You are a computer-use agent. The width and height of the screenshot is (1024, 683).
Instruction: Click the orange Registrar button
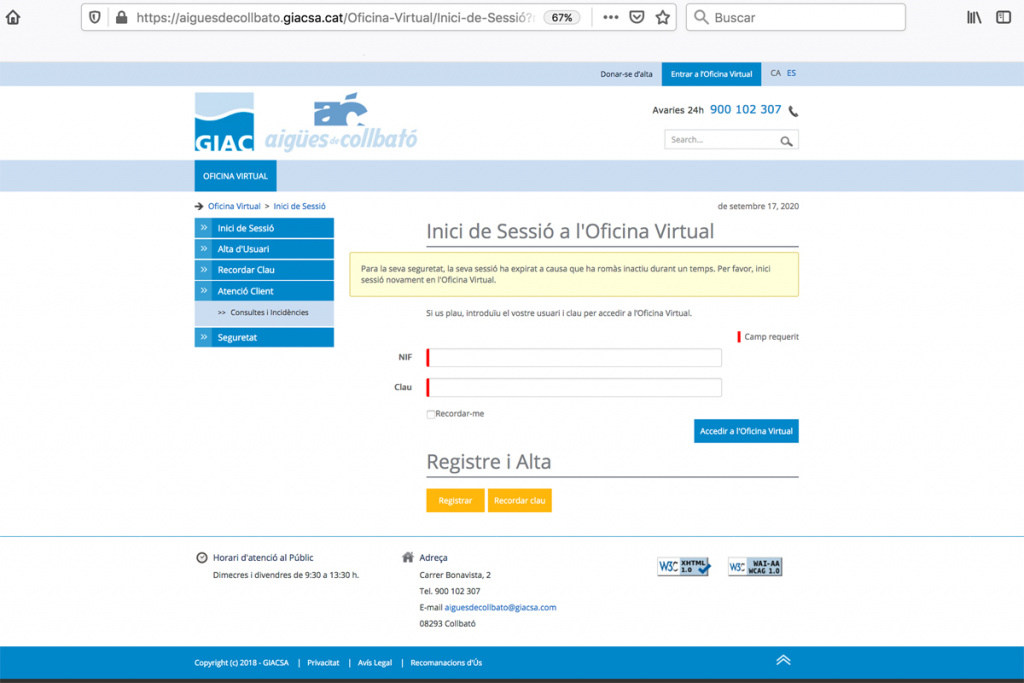[x=455, y=500]
